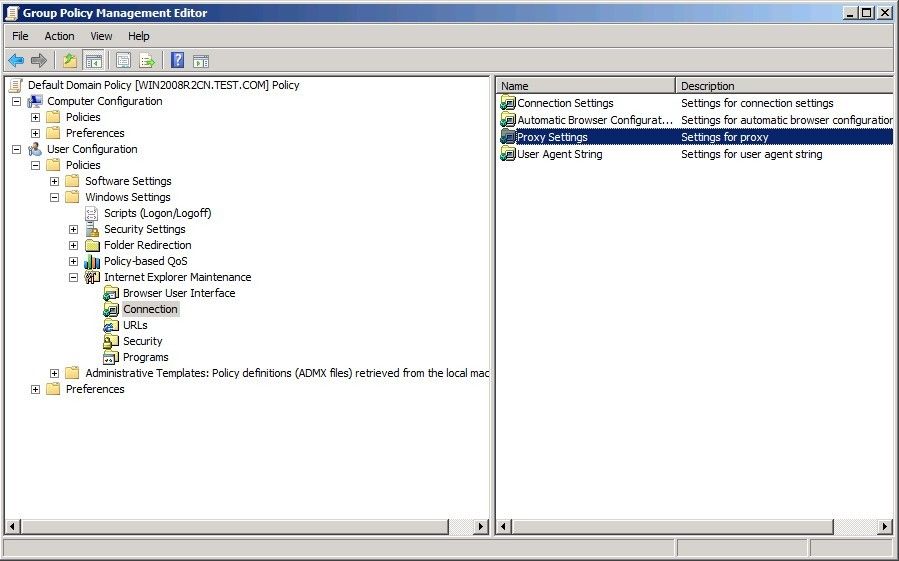899x561 pixels.
Task: Click the Folder Redirection folder icon
Action: 92,246
